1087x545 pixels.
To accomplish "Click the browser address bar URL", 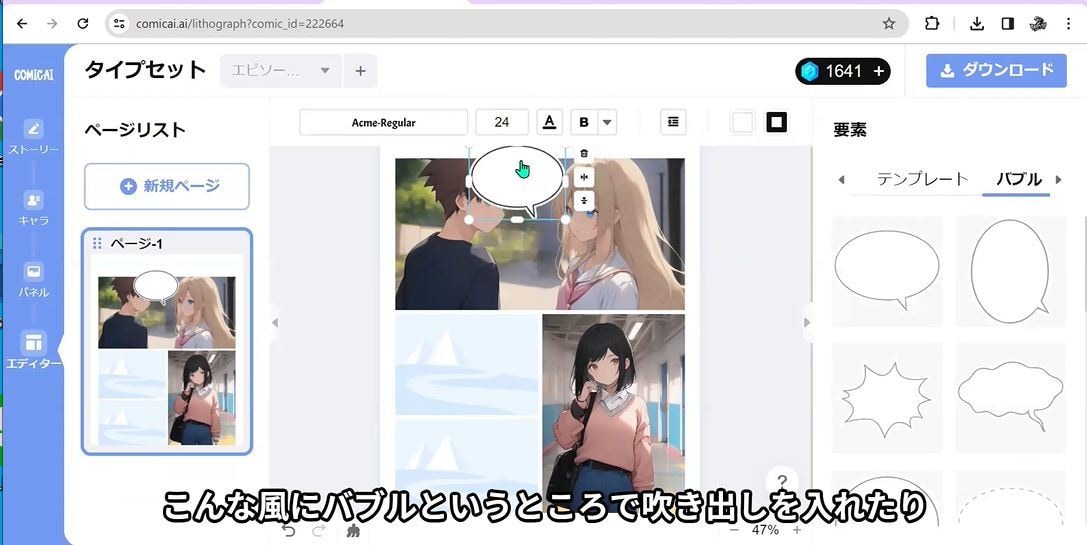I will point(240,24).
